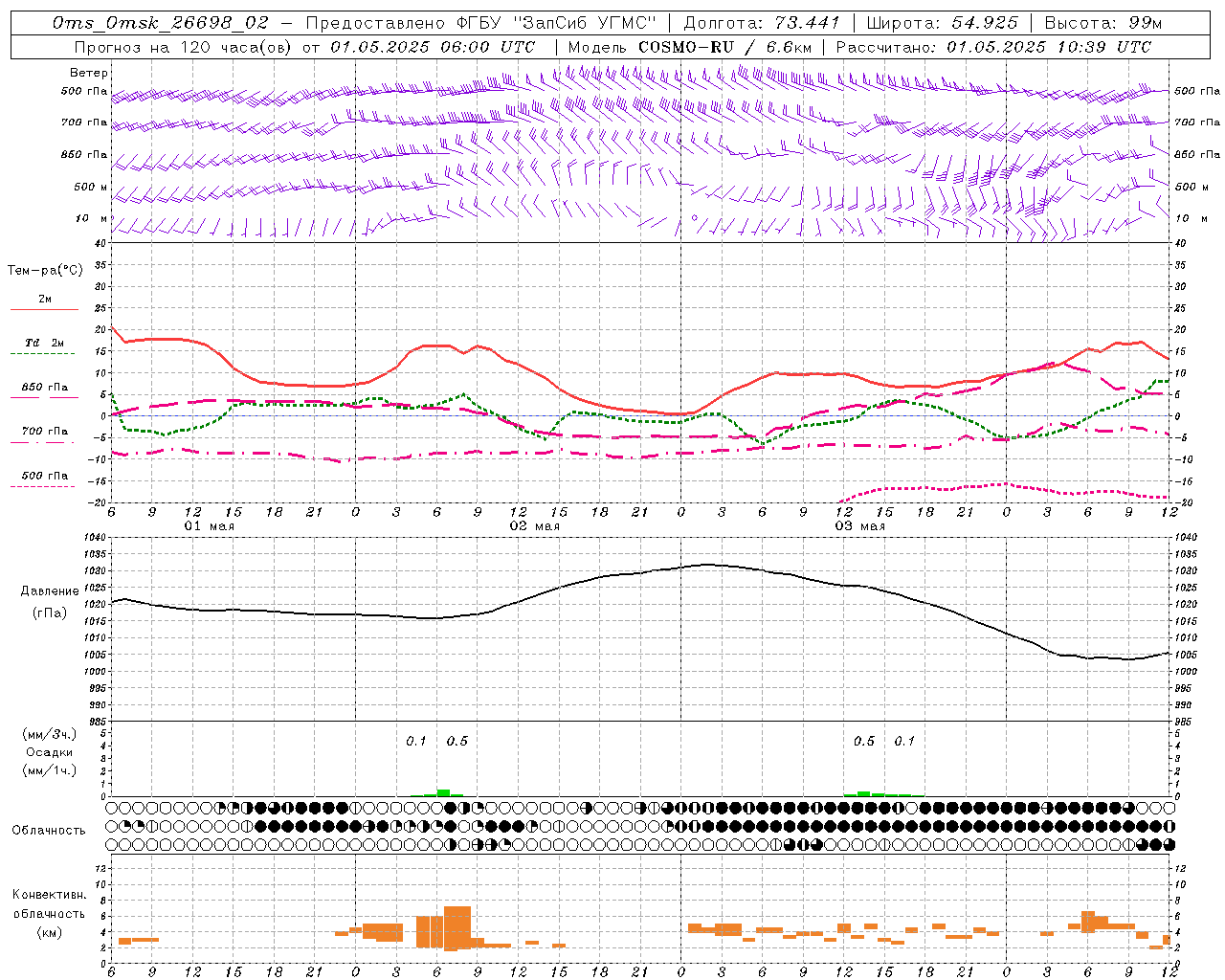The height and width of the screenshot is (980, 1225).
Task: Click the (мм/3ч.) precipitation unit label
Action: click(x=50, y=734)
